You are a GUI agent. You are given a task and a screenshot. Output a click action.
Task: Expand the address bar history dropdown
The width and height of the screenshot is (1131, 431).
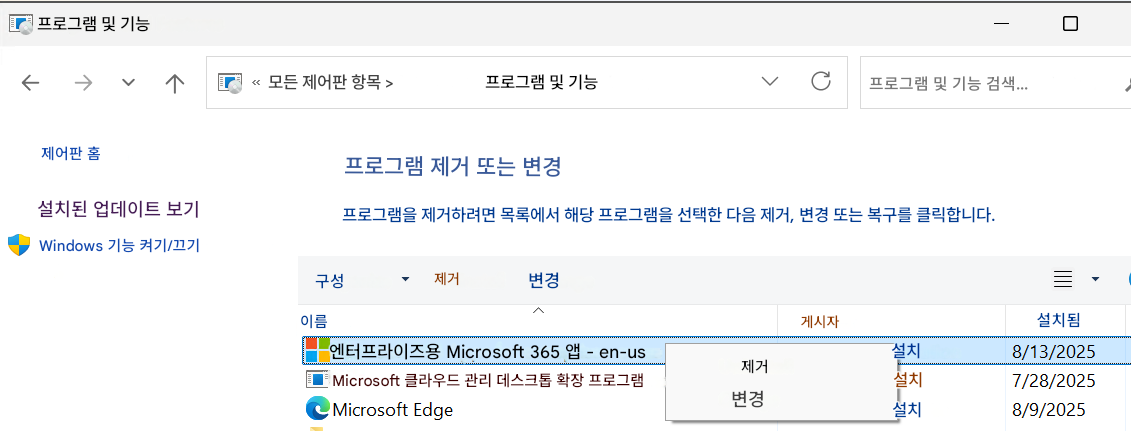(x=770, y=81)
